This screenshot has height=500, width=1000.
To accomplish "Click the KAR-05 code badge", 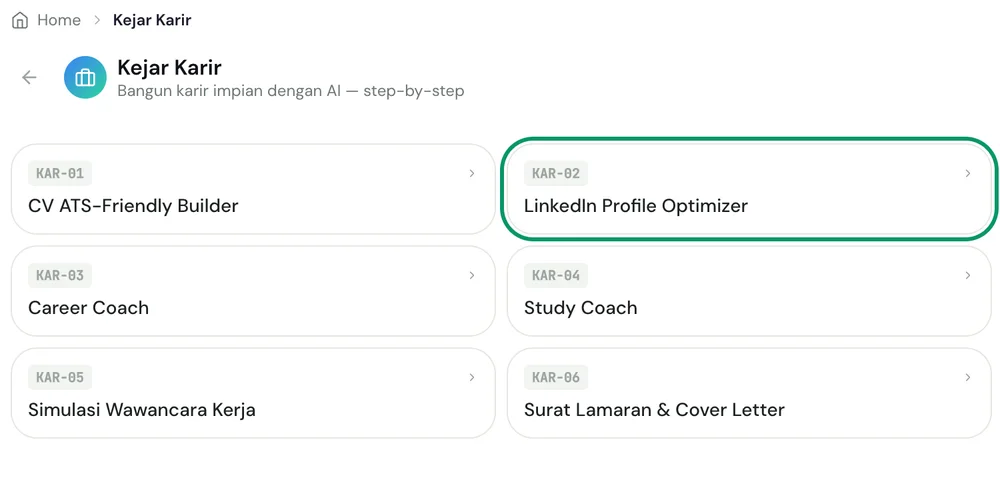I will [x=60, y=378].
